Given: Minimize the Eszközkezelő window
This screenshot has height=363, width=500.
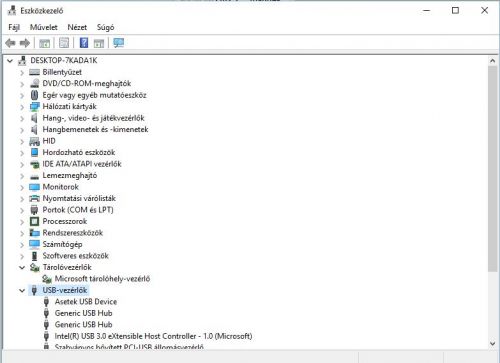Looking at the screenshot, I should click(426, 11).
